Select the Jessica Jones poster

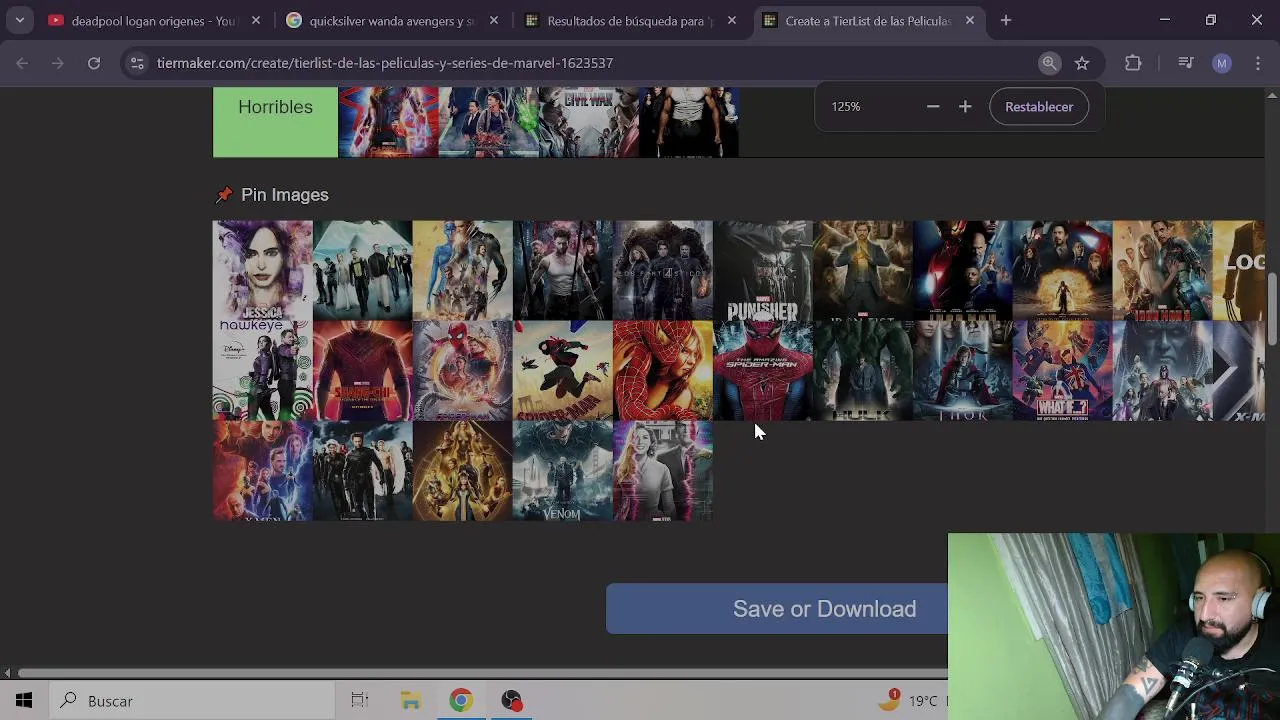(x=263, y=270)
